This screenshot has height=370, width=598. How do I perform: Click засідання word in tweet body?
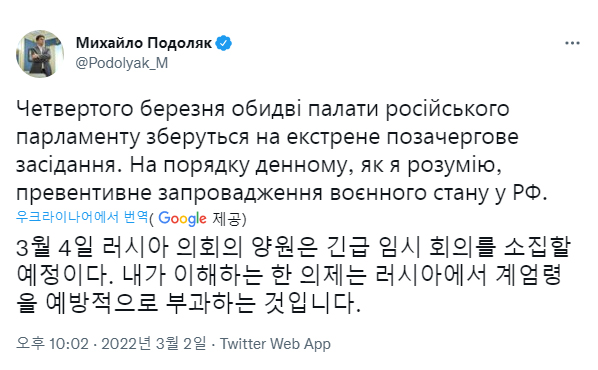point(66,166)
